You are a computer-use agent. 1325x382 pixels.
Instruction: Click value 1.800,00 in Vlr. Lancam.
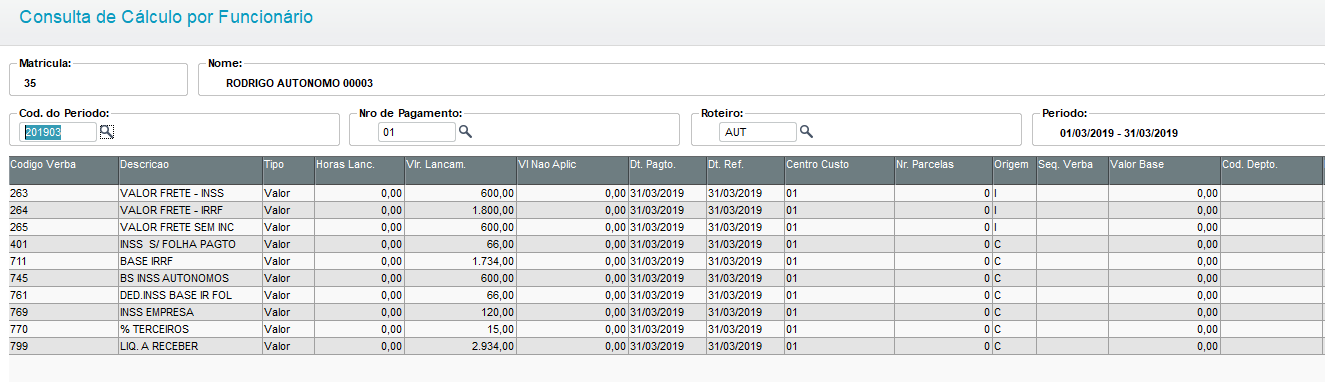click(494, 211)
